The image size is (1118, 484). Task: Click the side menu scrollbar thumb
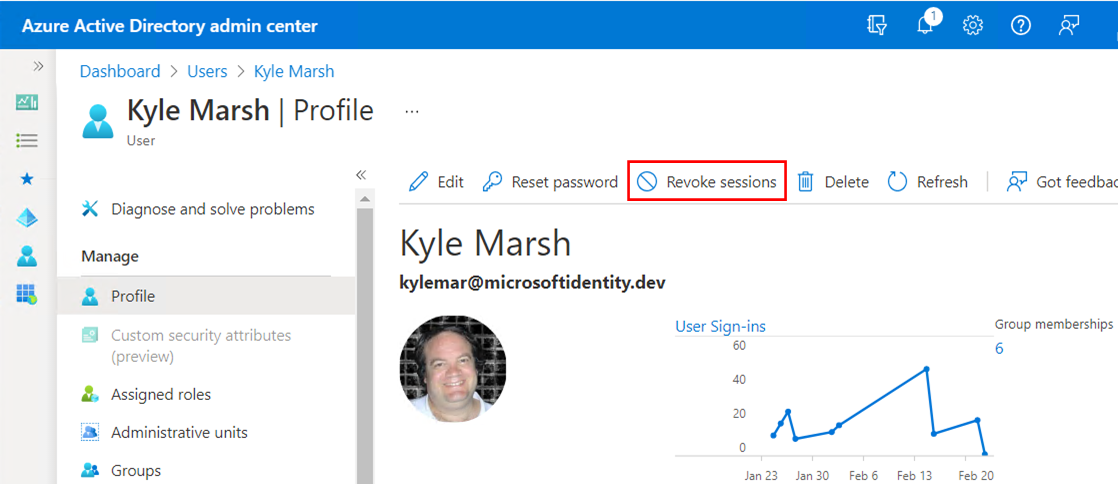[x=364, y=346]
